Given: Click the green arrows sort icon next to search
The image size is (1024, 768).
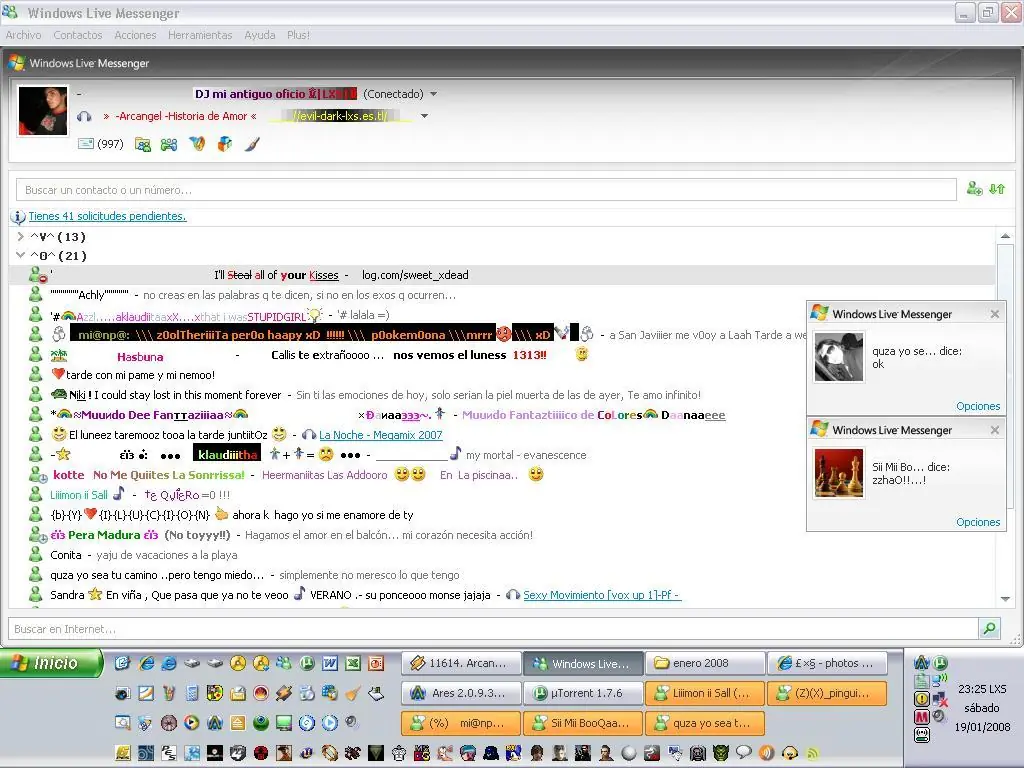Looking at the screenshot, I should point(997,189).
